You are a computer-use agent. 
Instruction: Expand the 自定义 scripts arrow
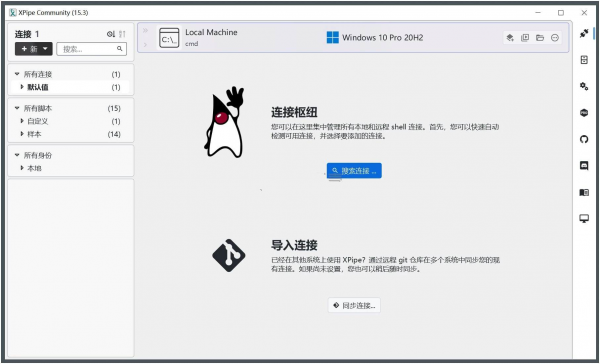(22, 121)
